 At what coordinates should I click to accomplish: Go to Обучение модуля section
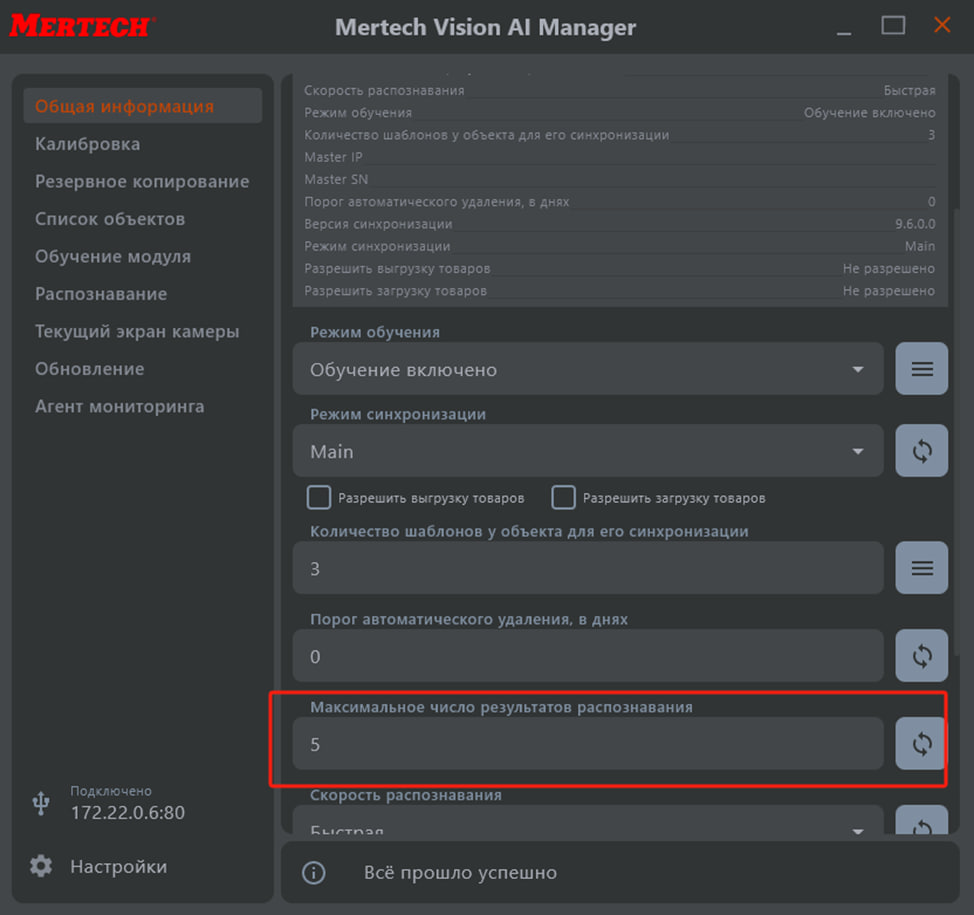pyautogui.click(x=113, y=256)
